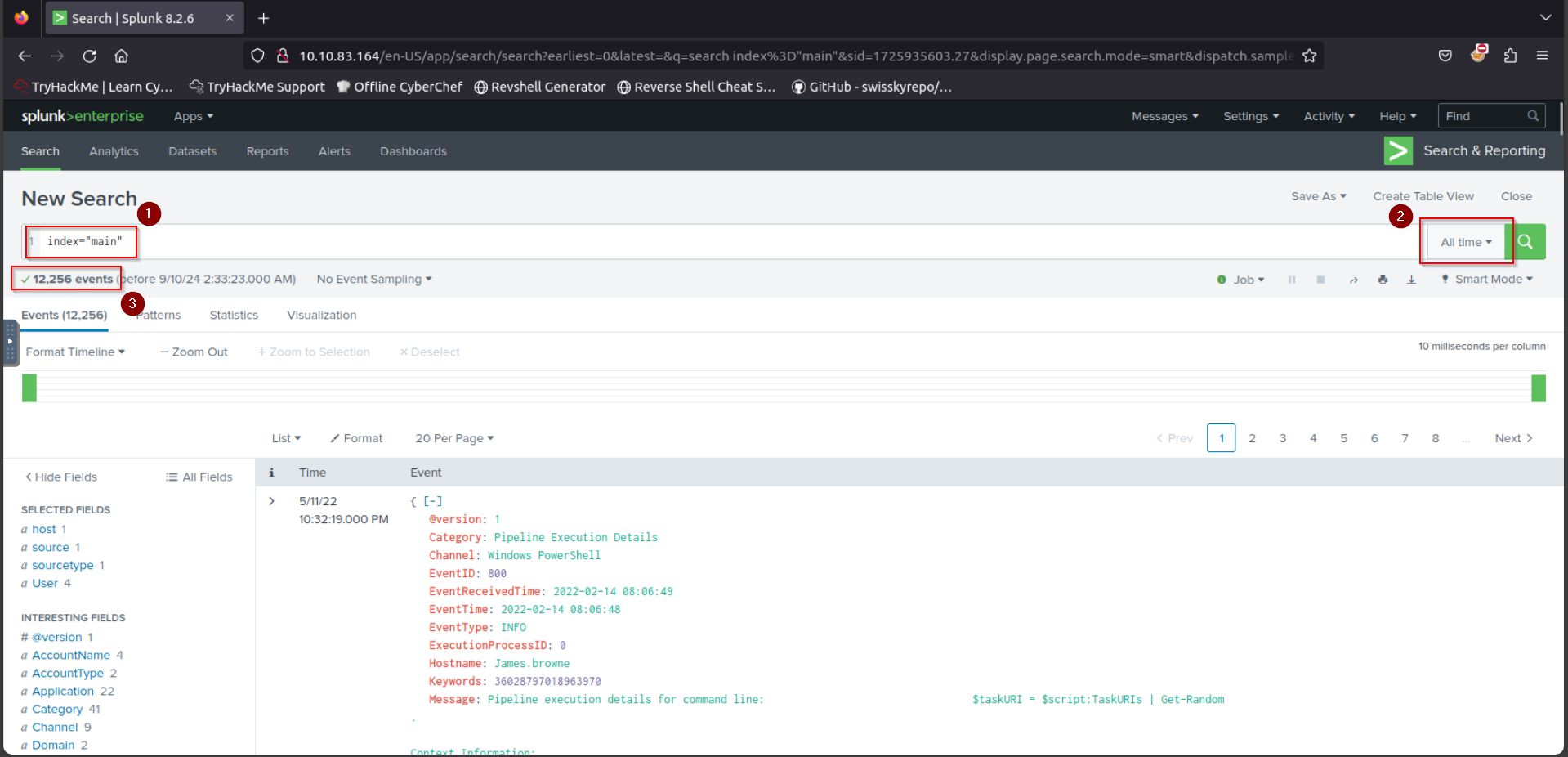Image resolution: width=1568 pixels, height=757 pixels.
Task: Open List view dropdown
Action: pyautogui.click(x=286, y=438)
